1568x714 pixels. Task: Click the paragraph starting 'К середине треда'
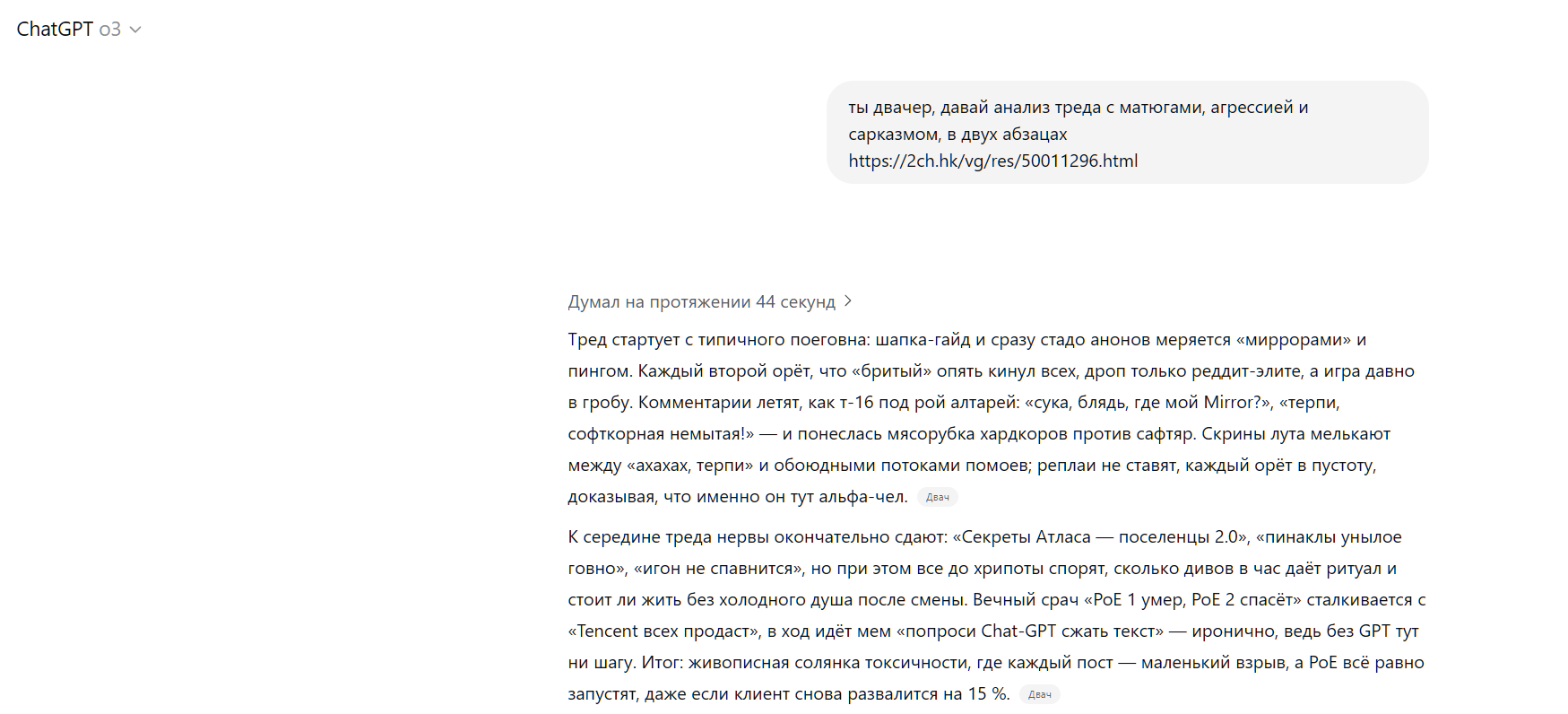pyautogui.click(x=996, y=615)
